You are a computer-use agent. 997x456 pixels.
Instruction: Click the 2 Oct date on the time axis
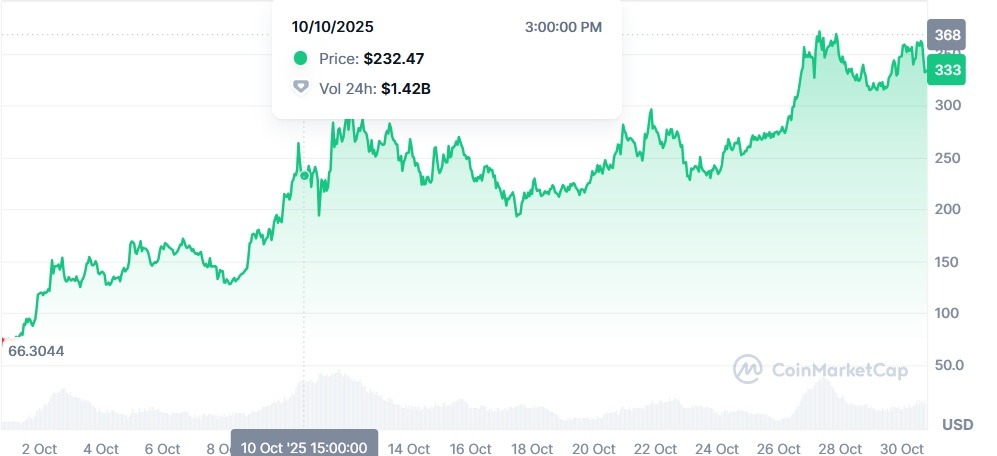(39, 448)
